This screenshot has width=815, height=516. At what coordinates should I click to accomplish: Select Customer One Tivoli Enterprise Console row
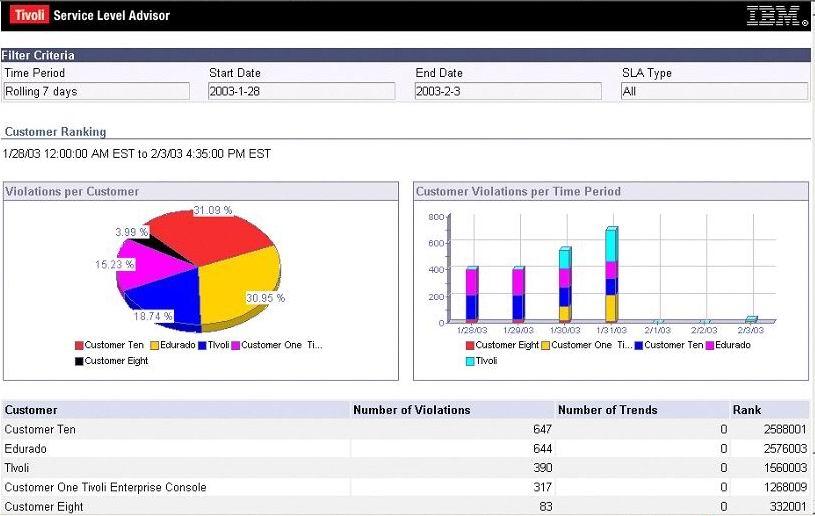point(105,487)
